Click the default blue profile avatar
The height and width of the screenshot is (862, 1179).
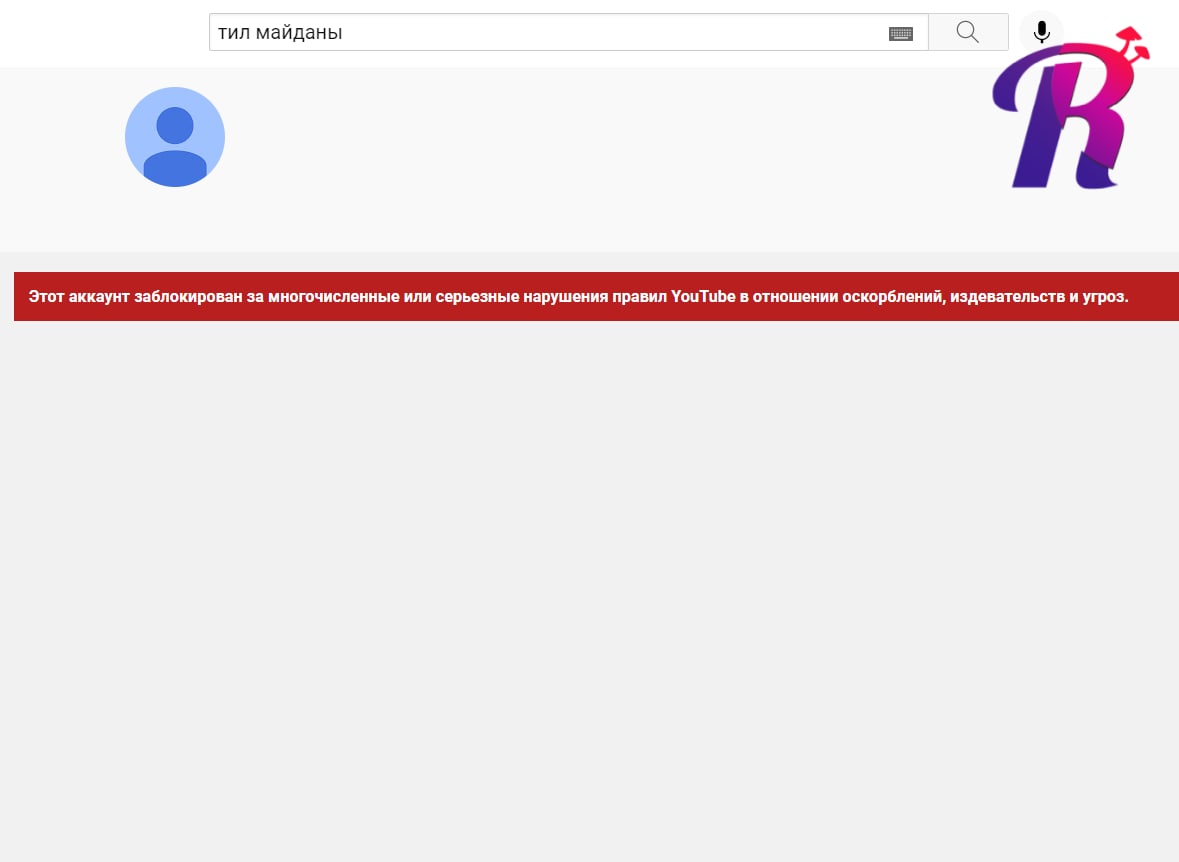(175, 137)
